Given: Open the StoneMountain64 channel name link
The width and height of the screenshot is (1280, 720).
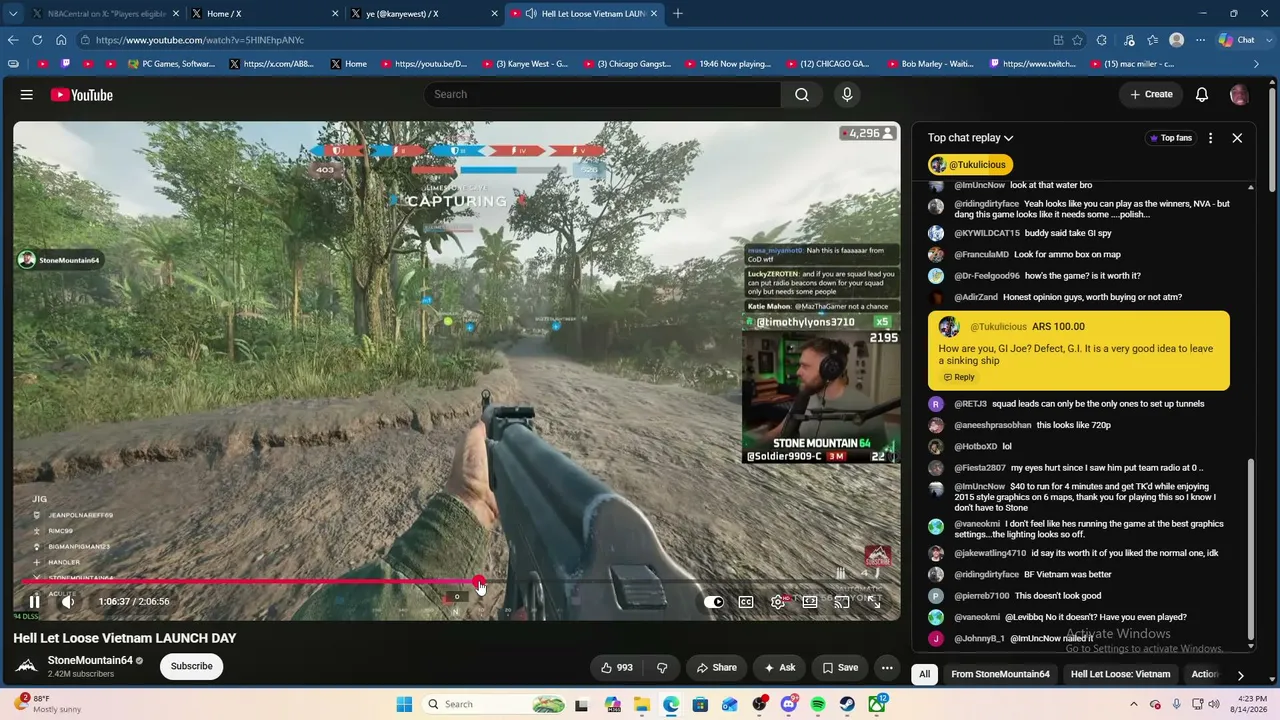Looking at the screenshot, I should pyautogui.click(x=90, y=660).
